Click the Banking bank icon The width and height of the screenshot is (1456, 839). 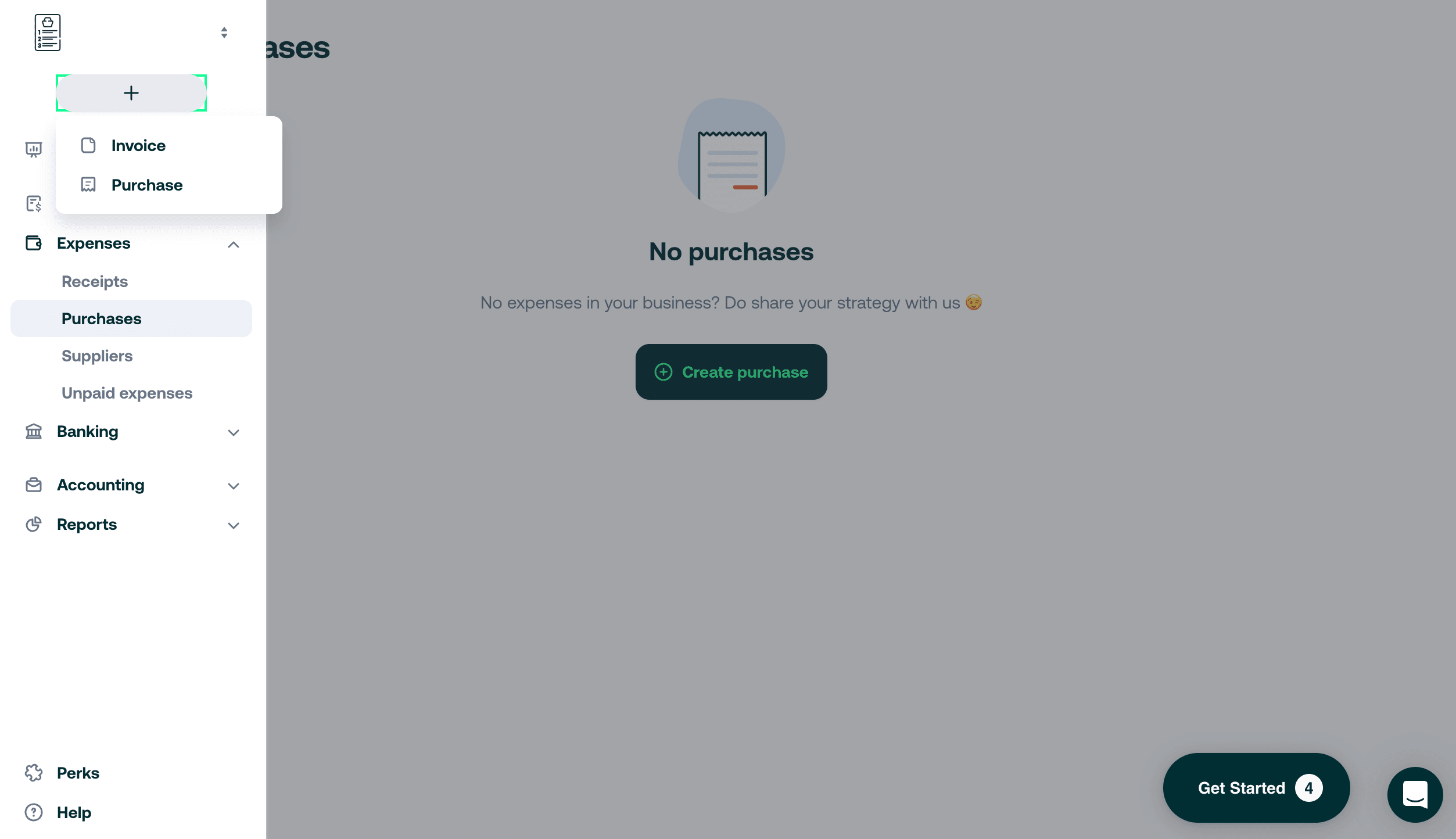coord(33,432)
